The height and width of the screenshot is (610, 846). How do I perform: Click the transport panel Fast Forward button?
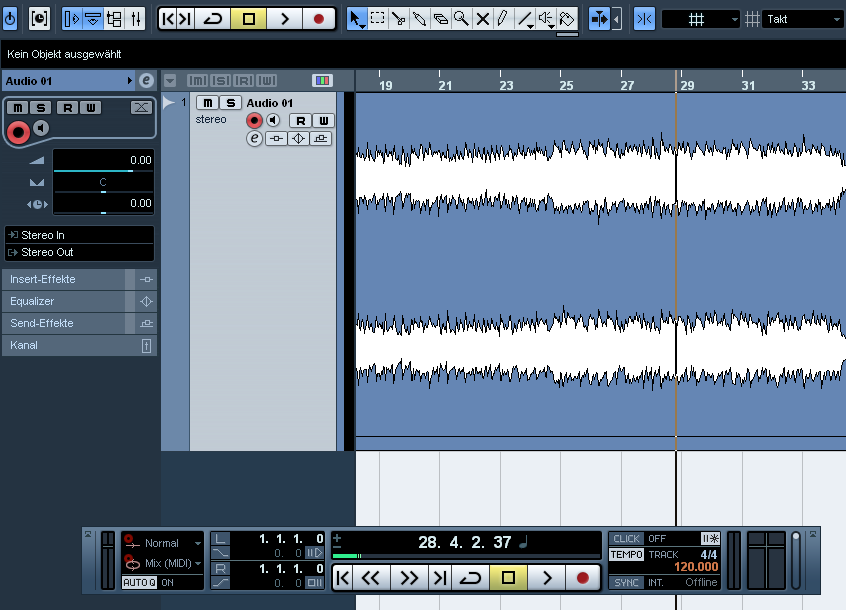click(409, 578)
